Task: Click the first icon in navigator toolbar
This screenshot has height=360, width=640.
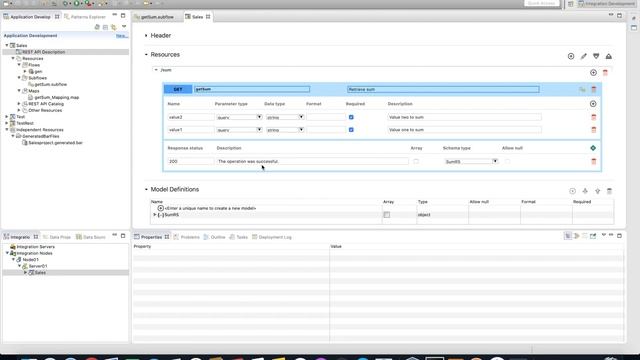Action: 97,27
